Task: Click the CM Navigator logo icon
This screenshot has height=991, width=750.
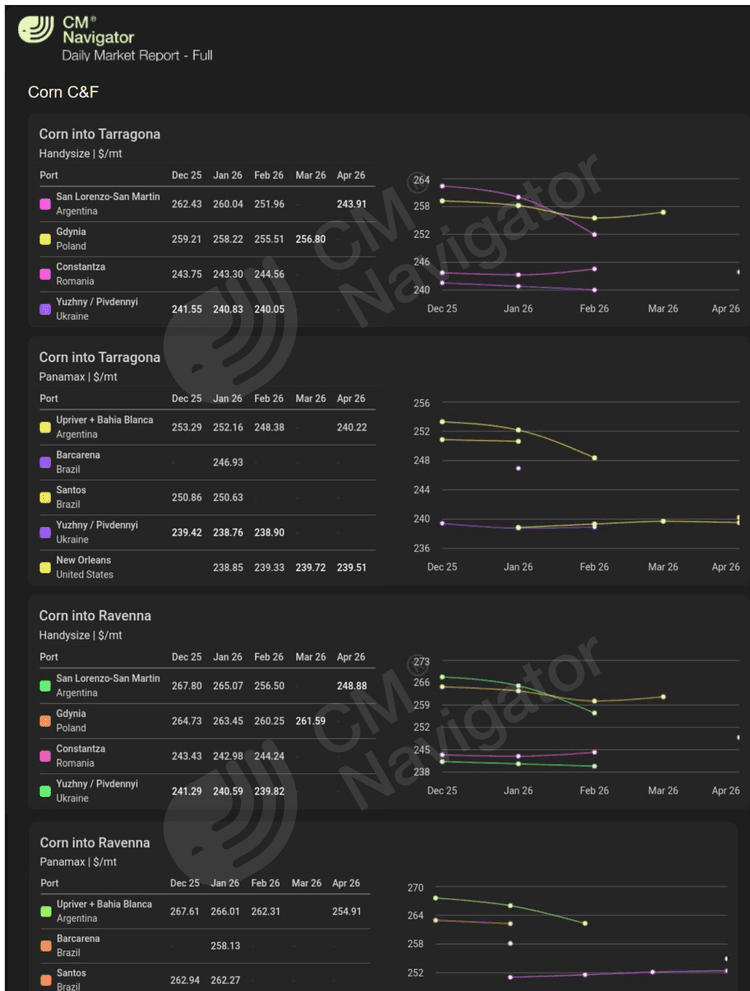Action: 36,30
